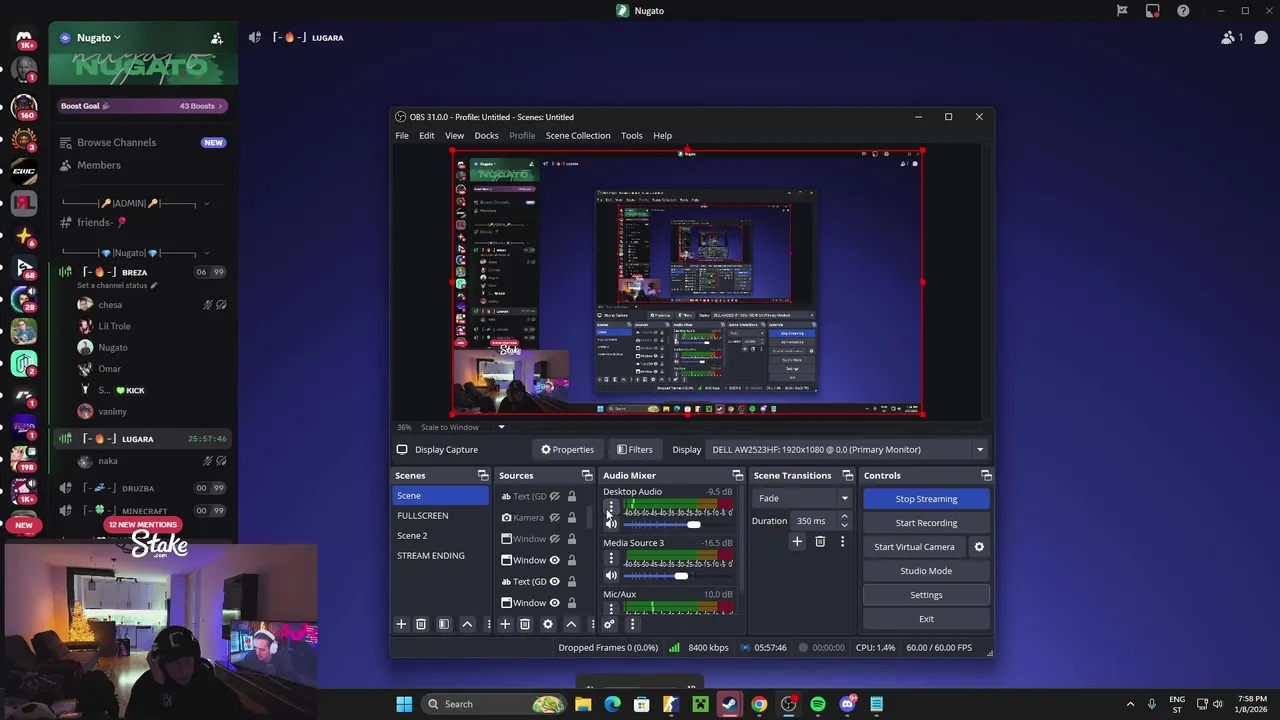
Task: Add a new source with plus icon
Action: [505, 624]
